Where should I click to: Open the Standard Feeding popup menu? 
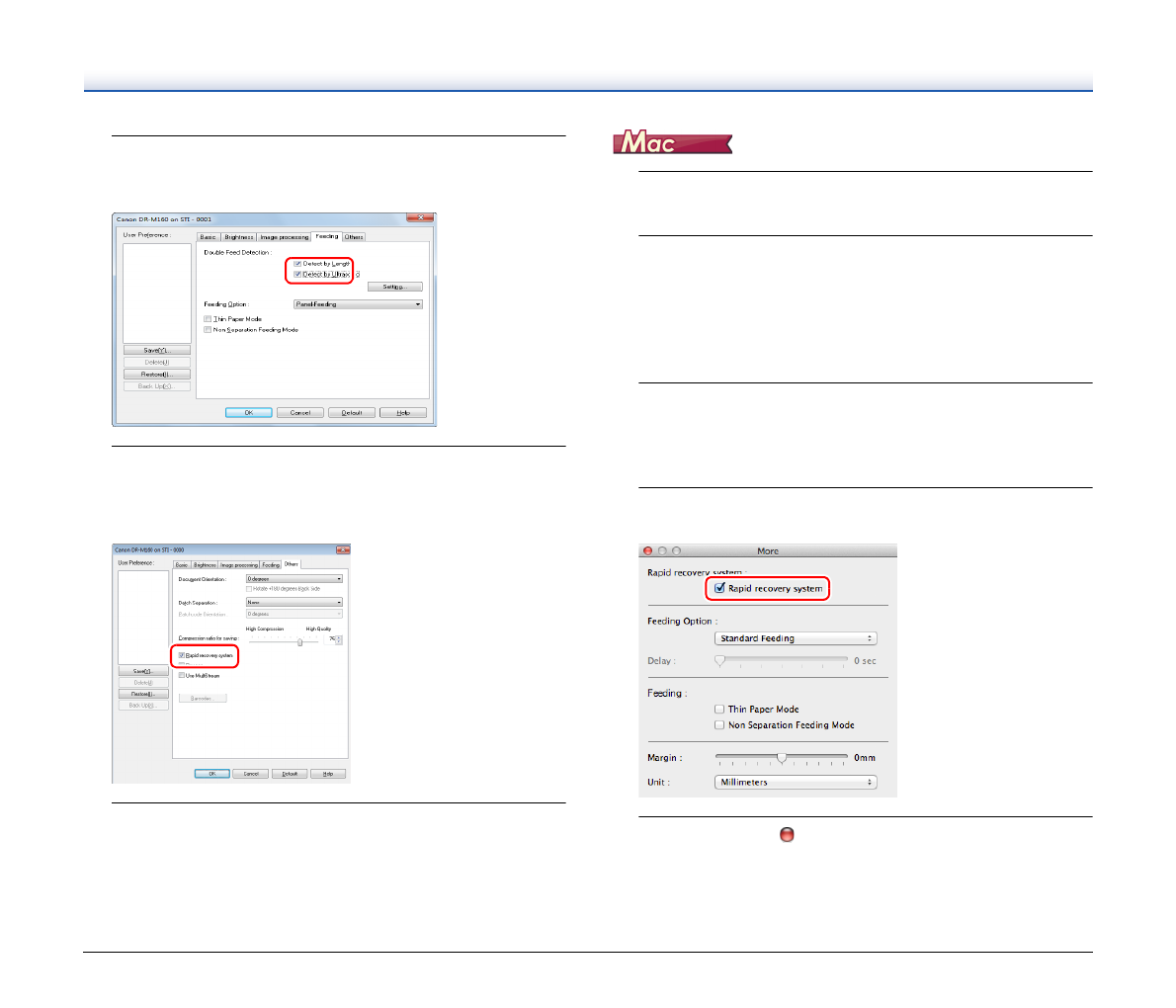tap(795, 638)
